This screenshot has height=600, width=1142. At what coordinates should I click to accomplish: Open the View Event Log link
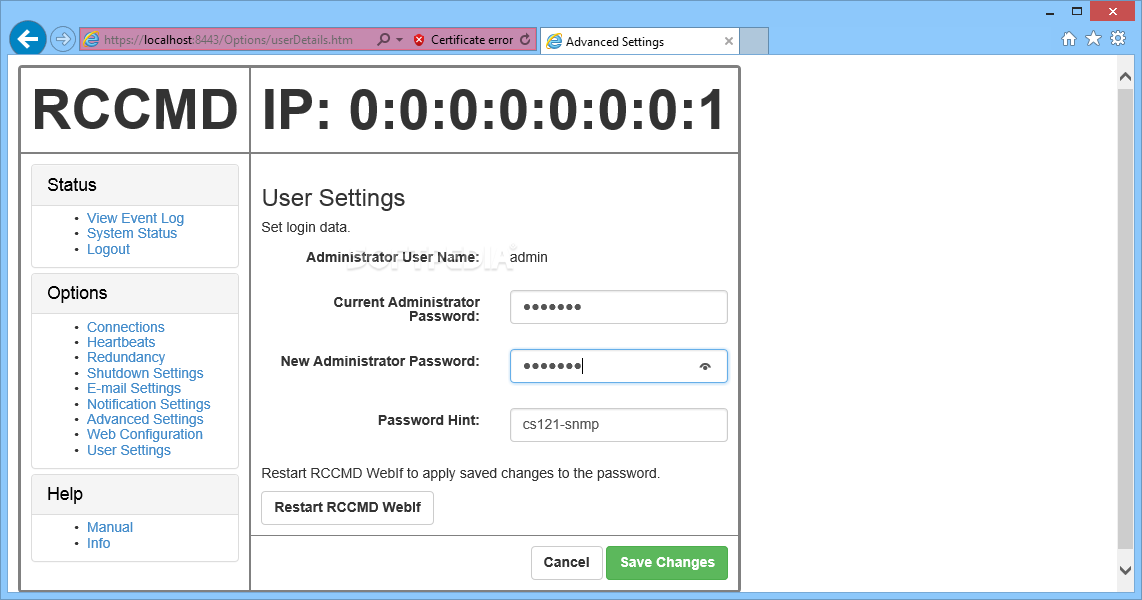(x=135, y=218)
